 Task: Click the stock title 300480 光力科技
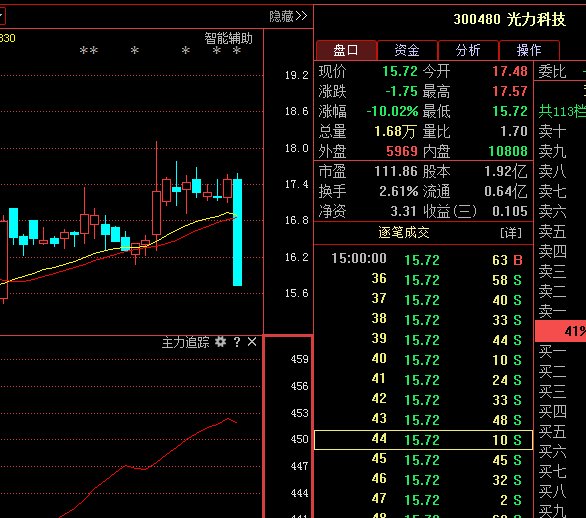[x=509, y=19]
